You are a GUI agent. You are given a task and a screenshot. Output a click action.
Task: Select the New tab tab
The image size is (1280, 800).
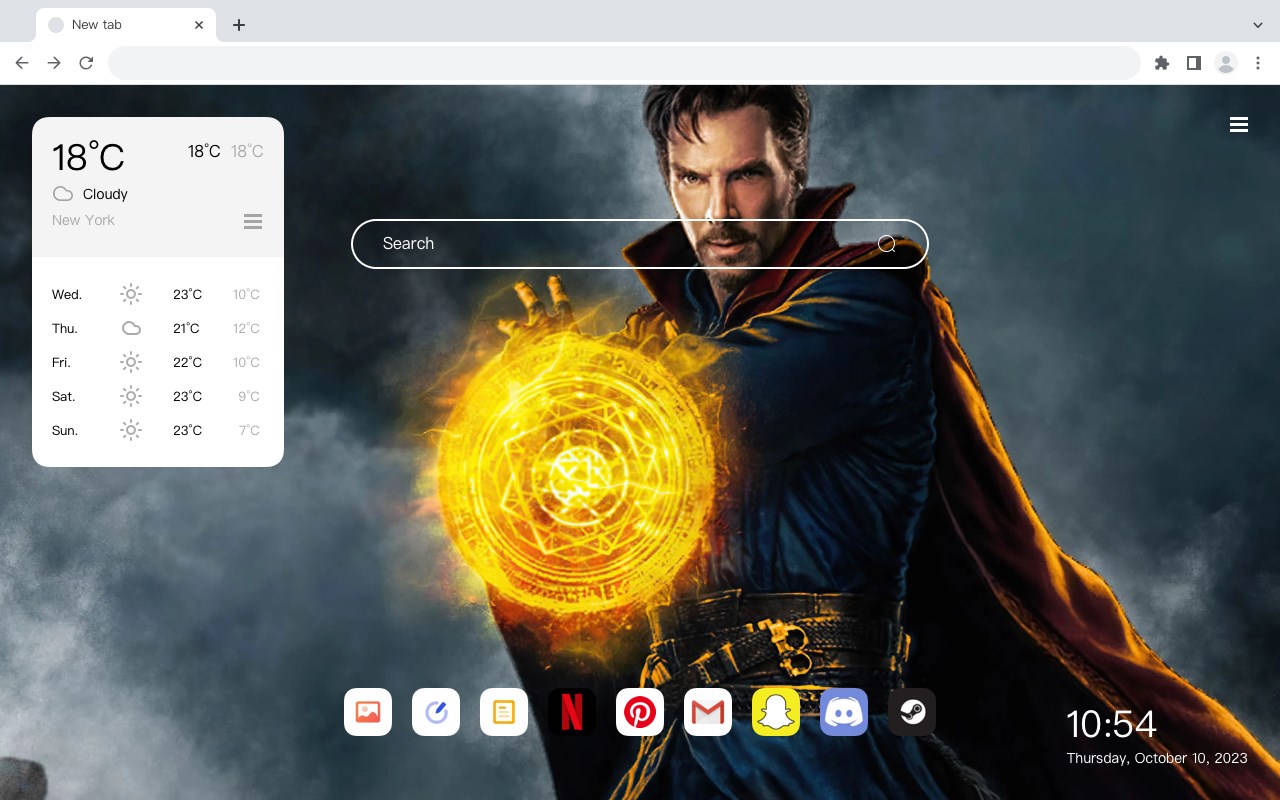click(126, 25)
